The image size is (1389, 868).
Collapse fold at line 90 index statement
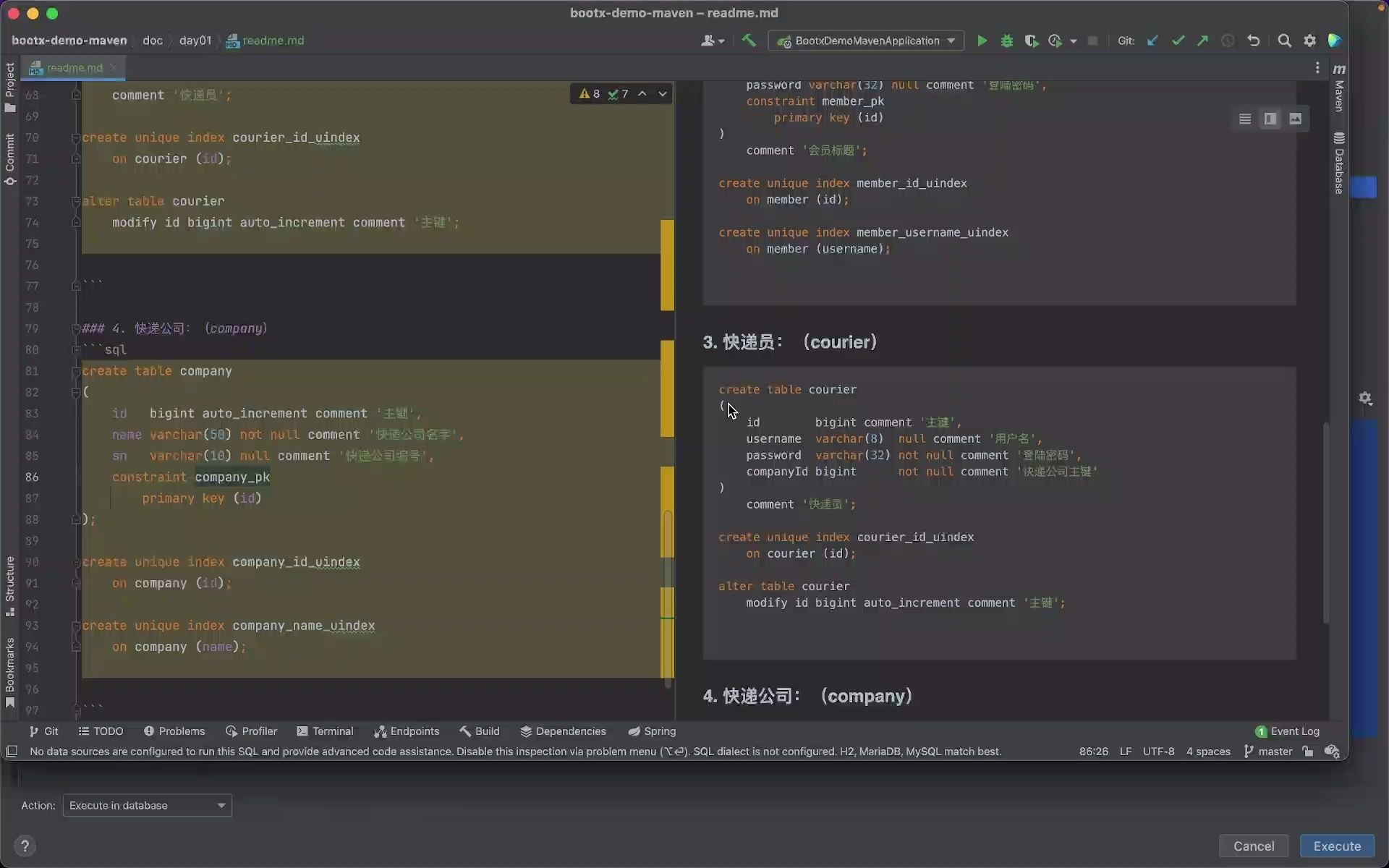[75, 562]
